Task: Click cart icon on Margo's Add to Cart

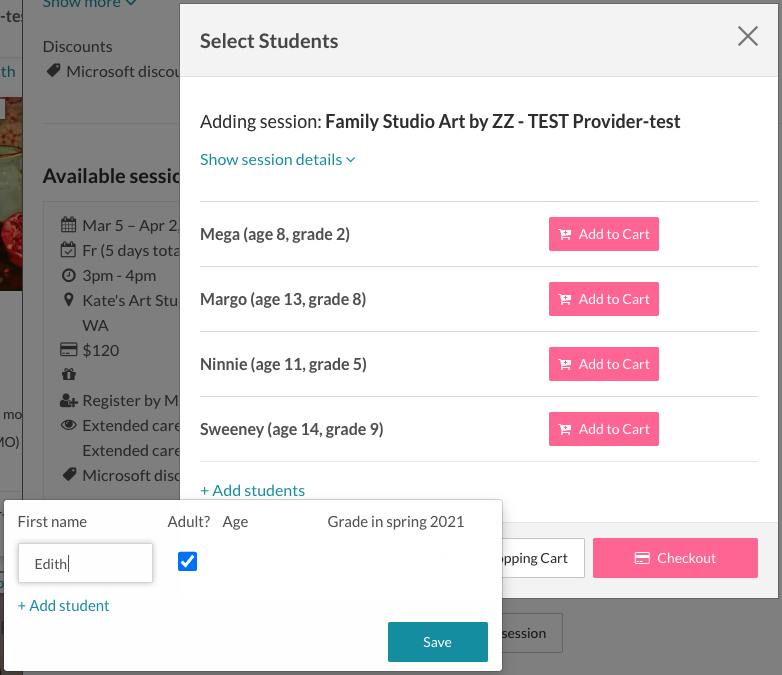Action: click(565, 300)
